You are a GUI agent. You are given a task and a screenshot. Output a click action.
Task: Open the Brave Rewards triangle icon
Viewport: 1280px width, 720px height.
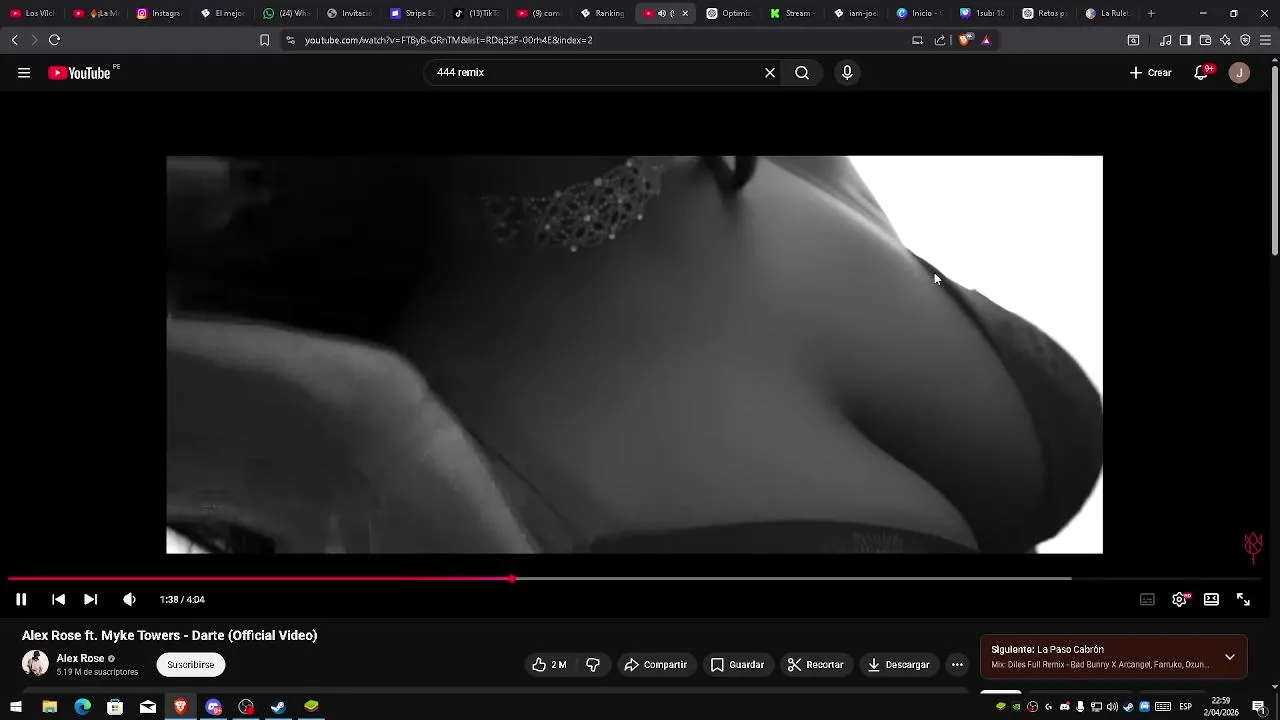point(986,40)
